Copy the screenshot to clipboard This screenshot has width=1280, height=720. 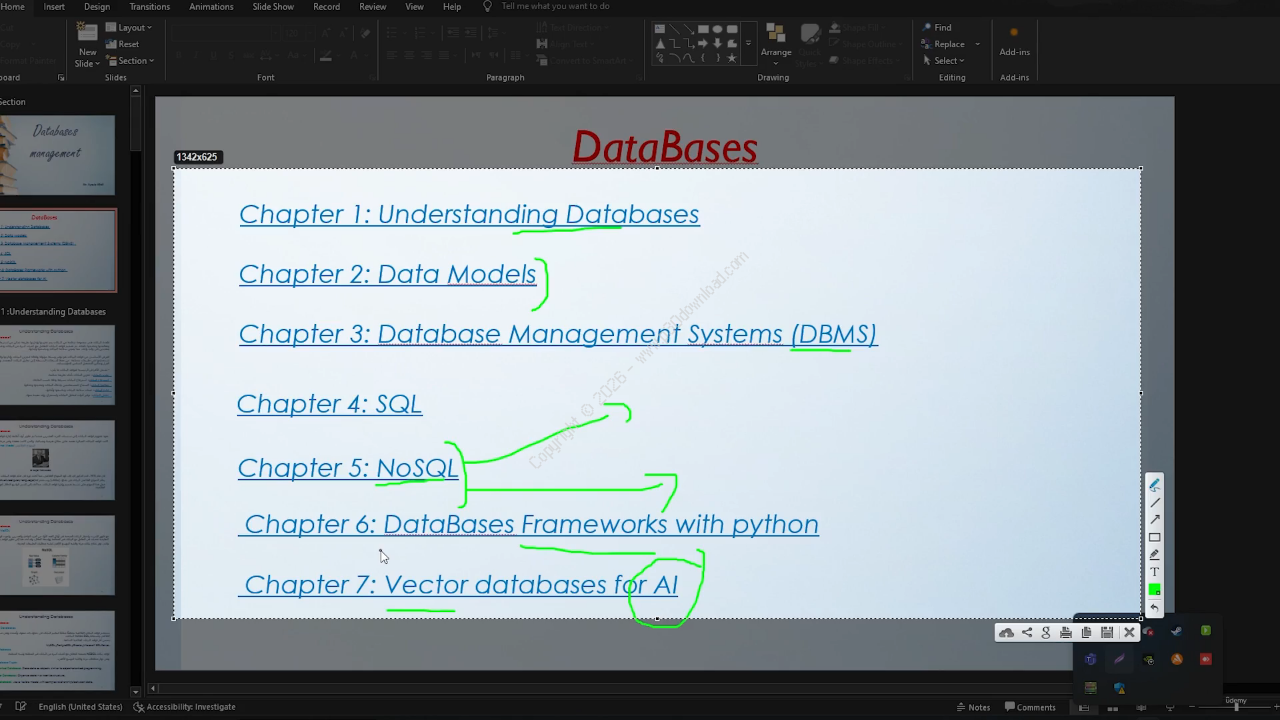1086,632
